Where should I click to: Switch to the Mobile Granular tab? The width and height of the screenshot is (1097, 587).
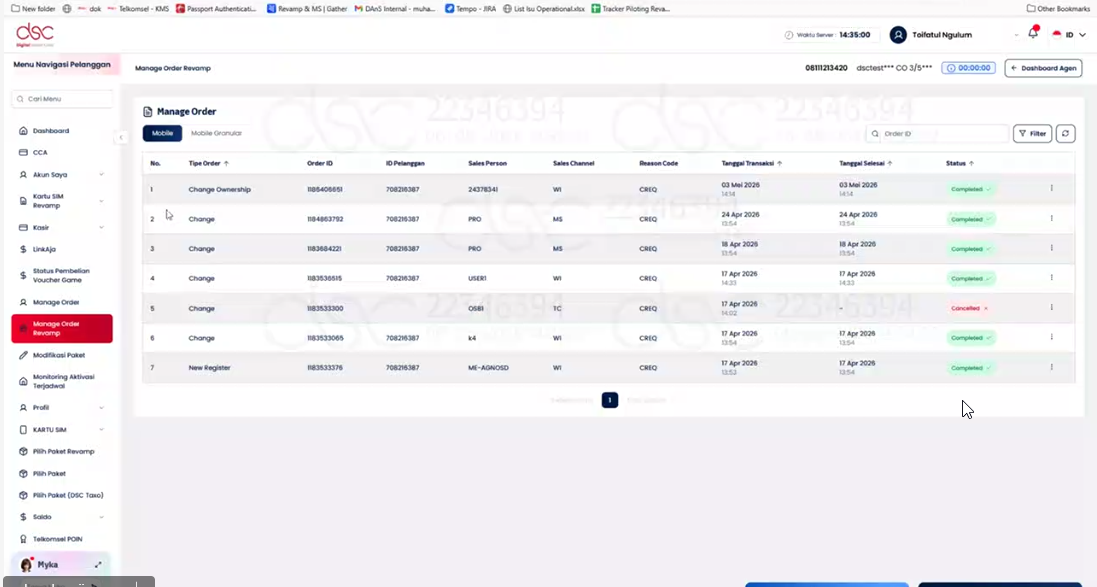coord(216,133)
